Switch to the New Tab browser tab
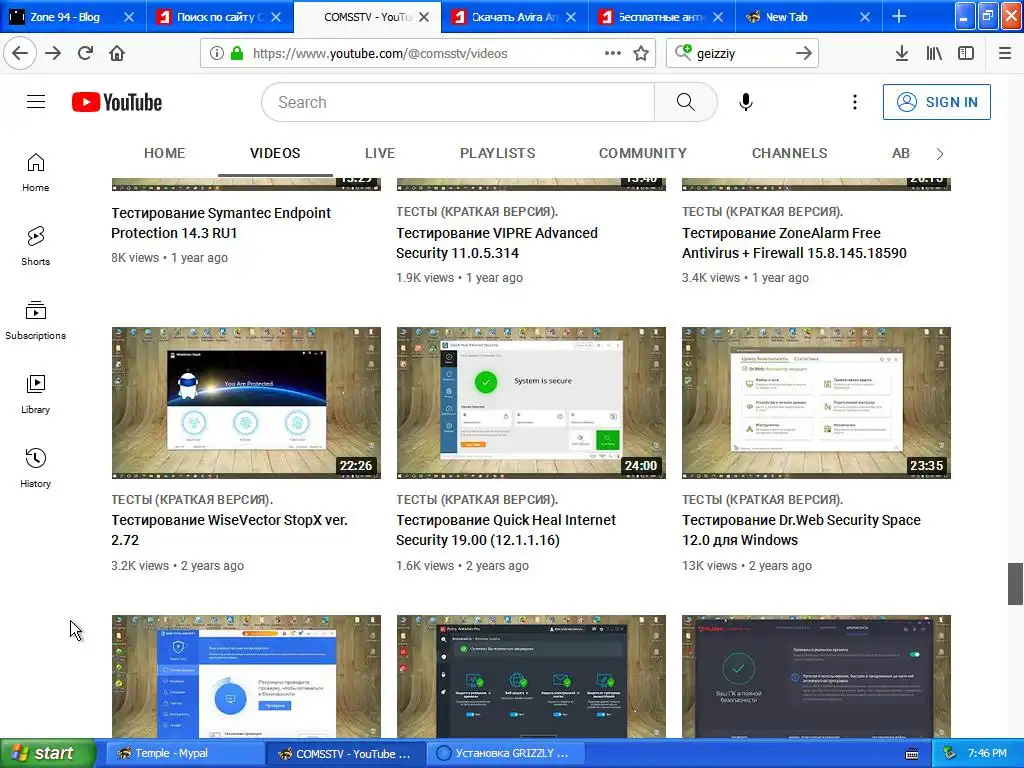 click(786, 17)
